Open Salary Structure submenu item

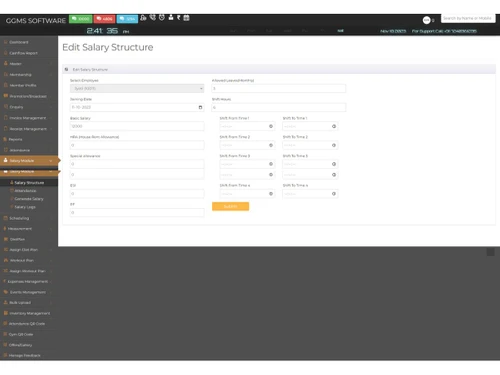(29, 183)
